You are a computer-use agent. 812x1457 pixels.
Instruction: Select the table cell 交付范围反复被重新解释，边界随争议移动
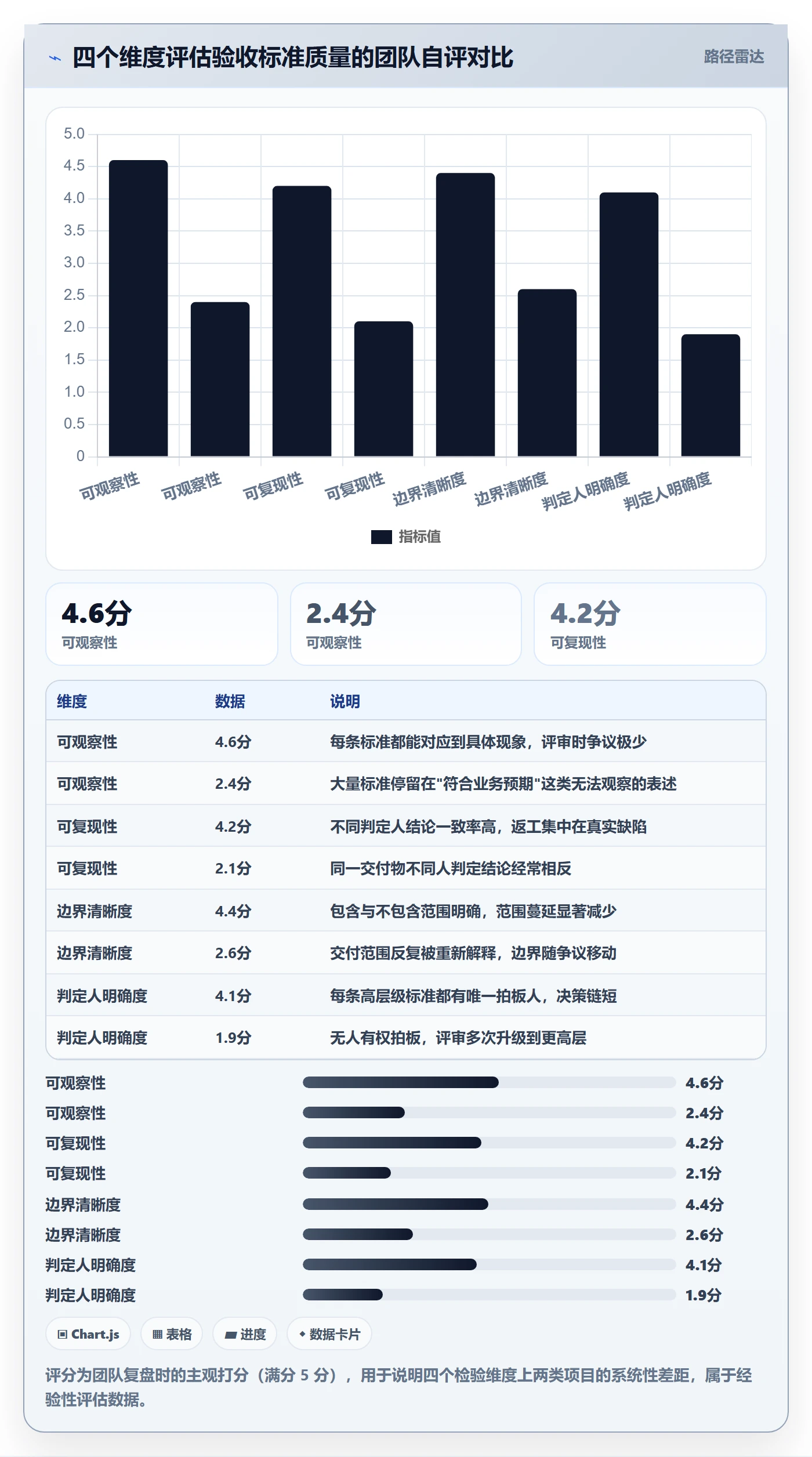click(x=473, y=953)
